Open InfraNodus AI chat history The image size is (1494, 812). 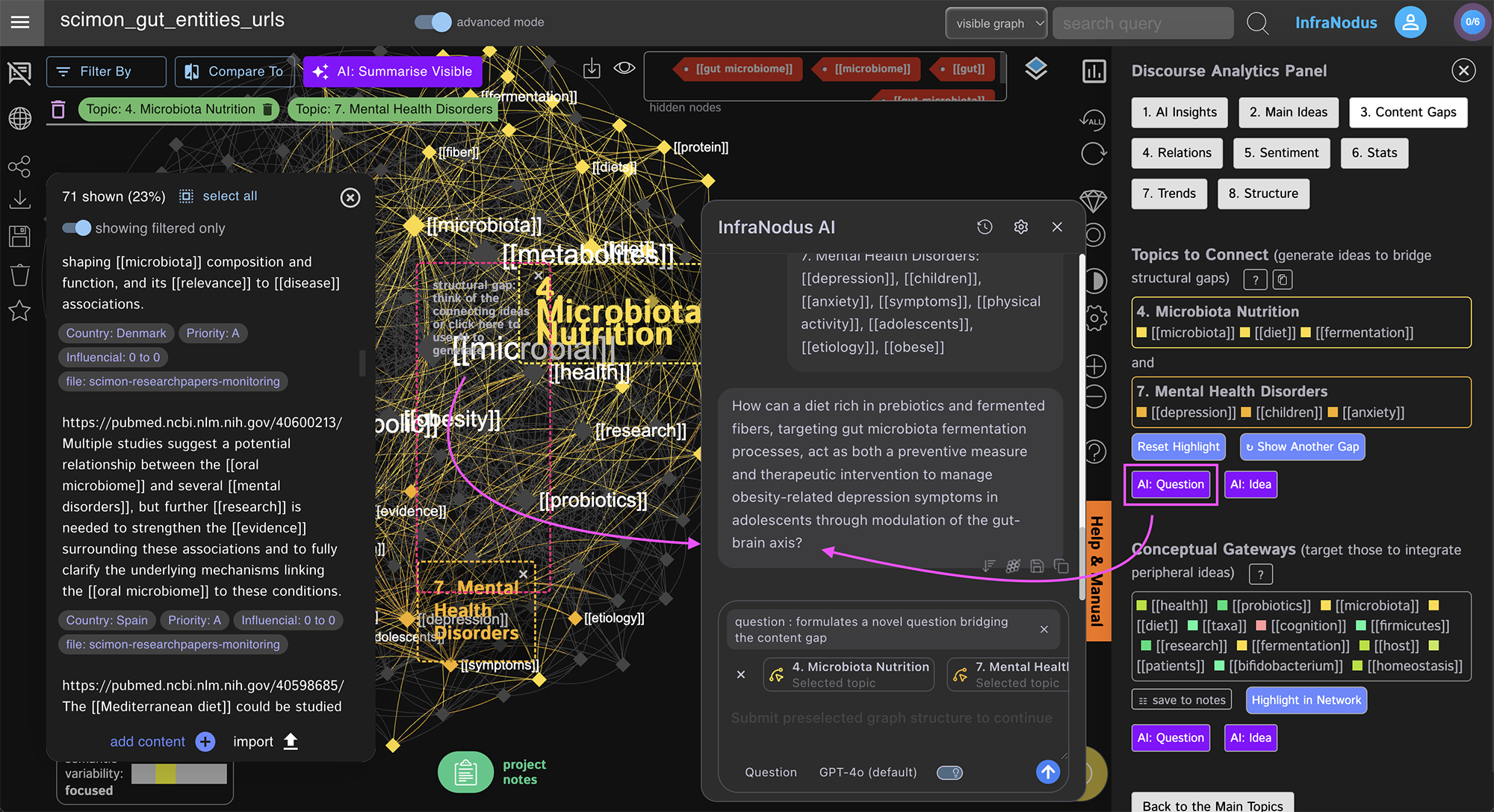tap(985, 227)
